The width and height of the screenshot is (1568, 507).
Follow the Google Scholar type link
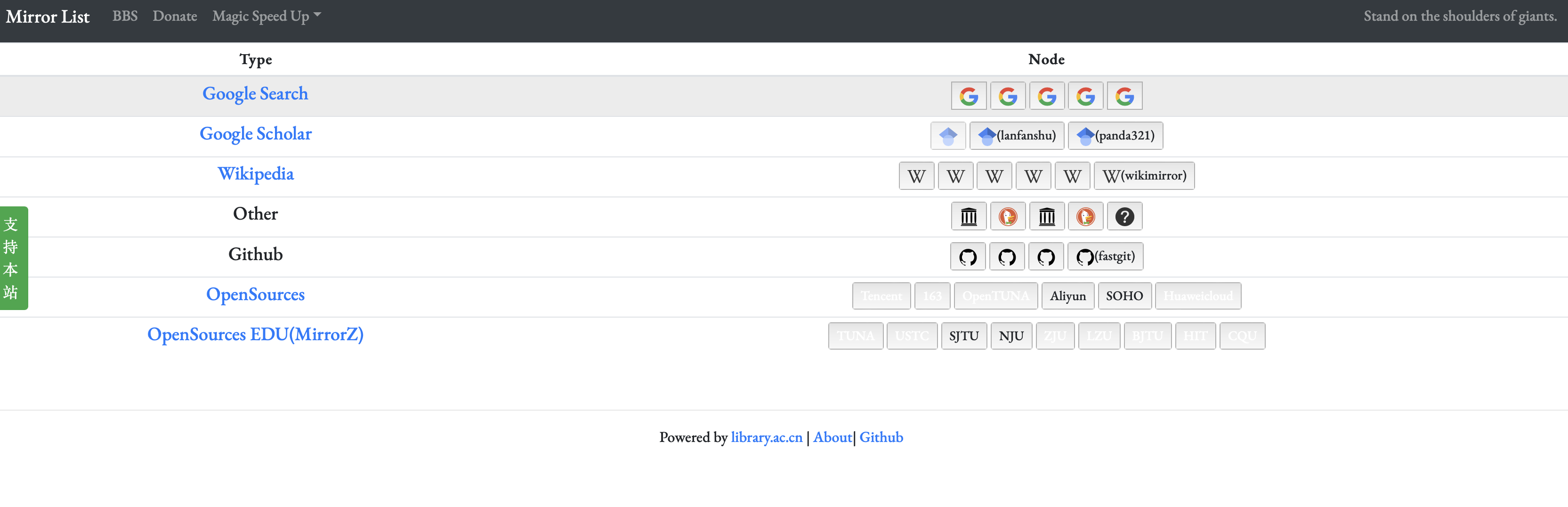click(255, 134)
